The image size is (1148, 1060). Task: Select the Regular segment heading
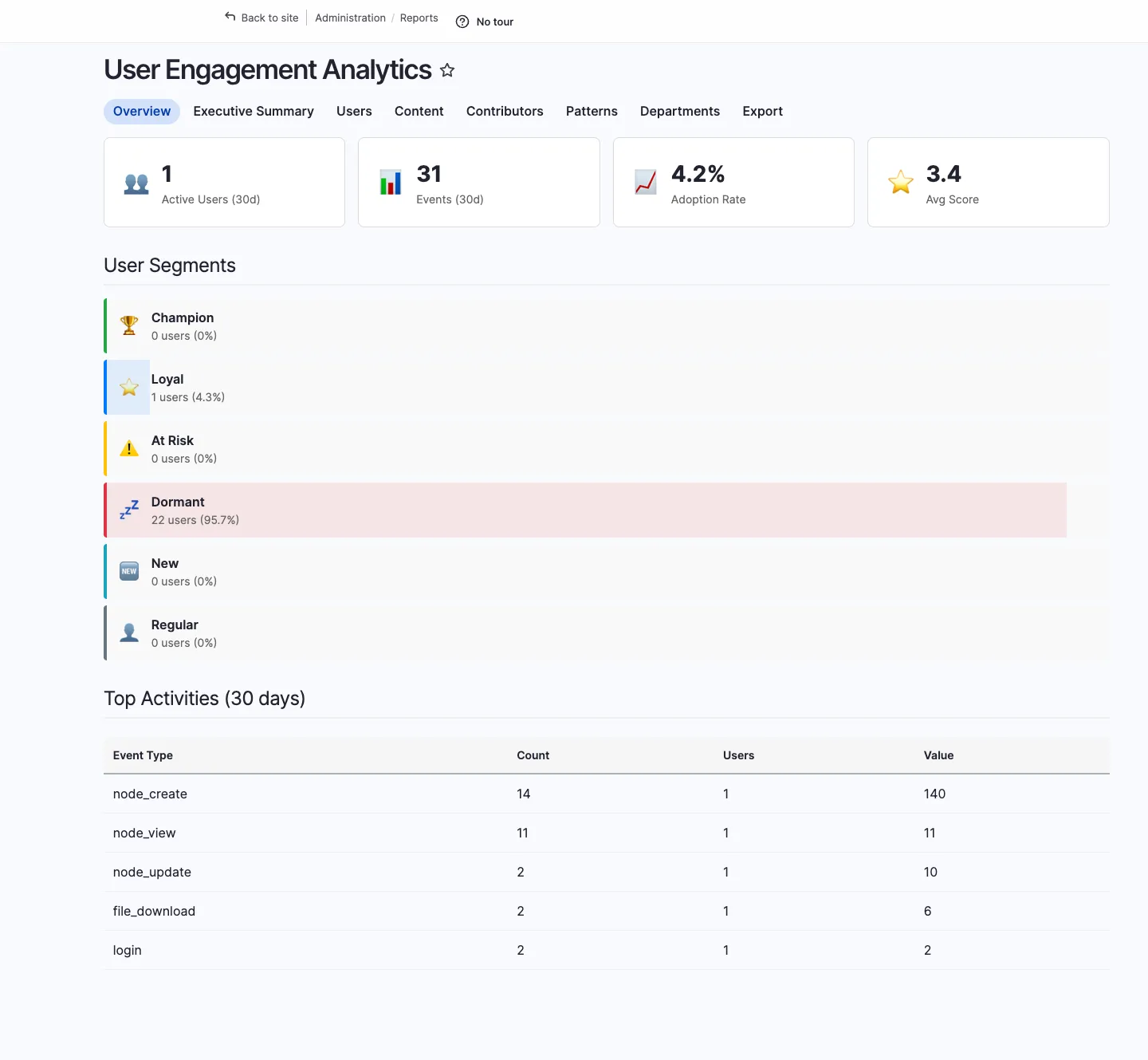click(x=175, y=625)
